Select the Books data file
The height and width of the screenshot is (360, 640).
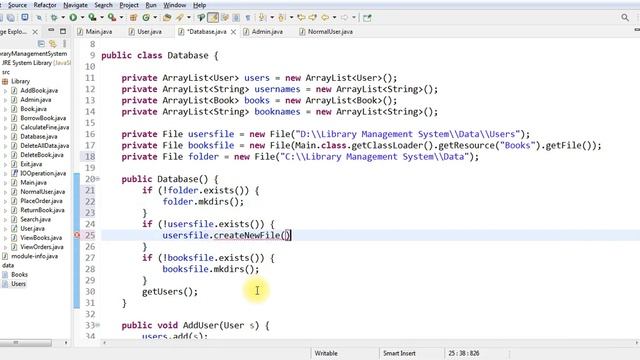click(19, 275)
